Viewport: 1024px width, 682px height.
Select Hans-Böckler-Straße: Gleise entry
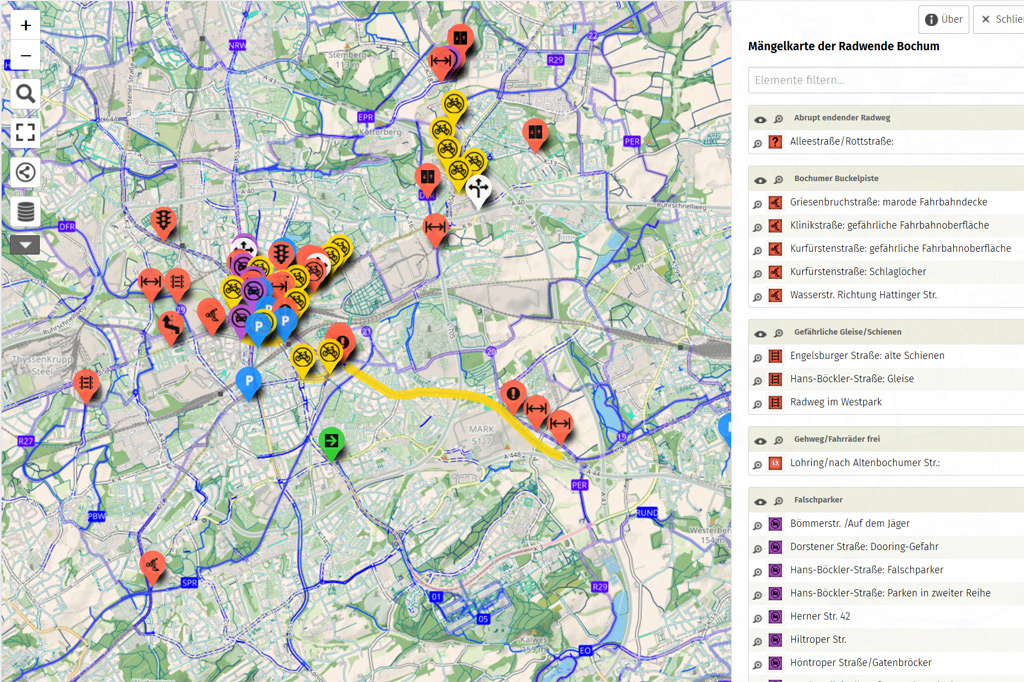(852, 378)
